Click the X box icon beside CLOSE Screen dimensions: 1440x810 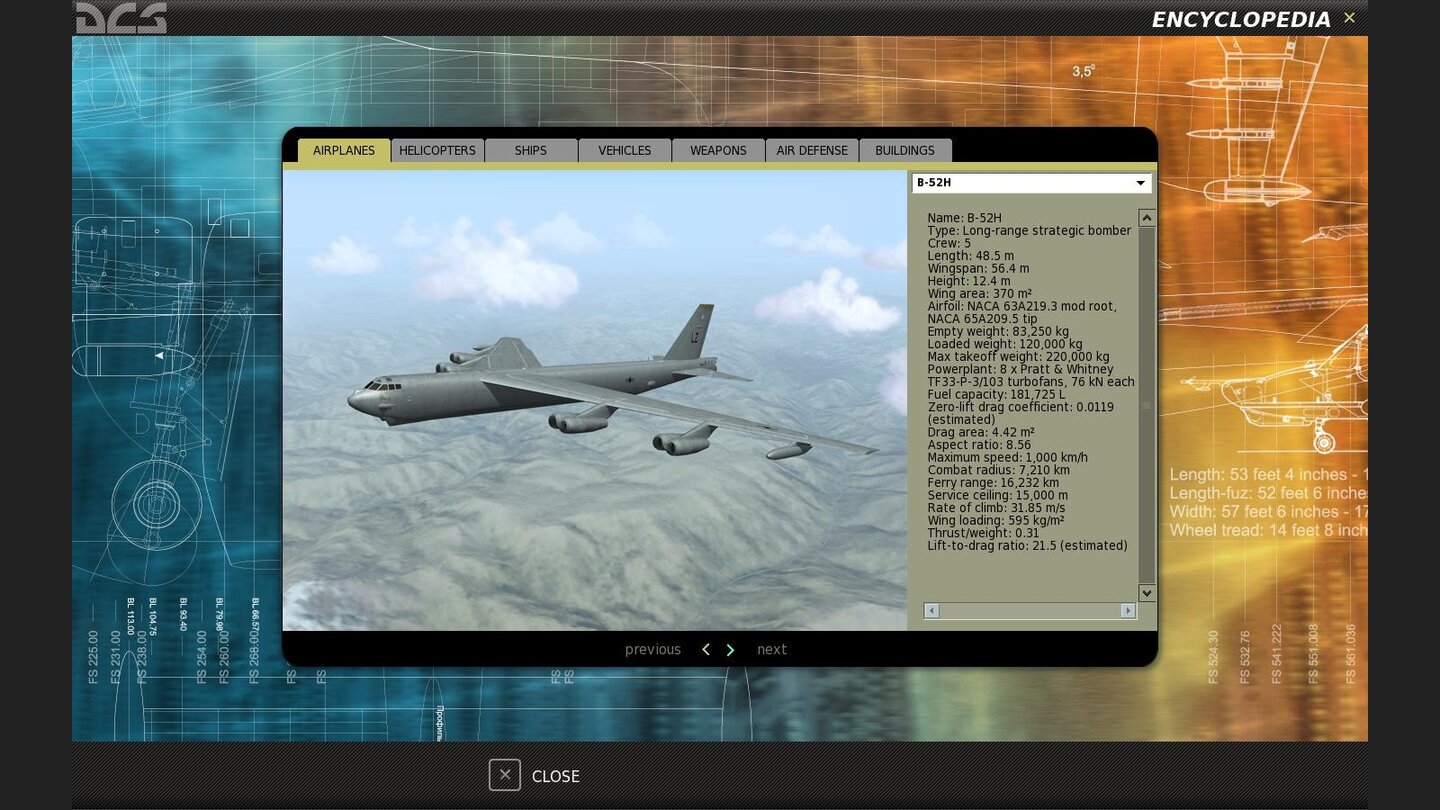[505, 775]
